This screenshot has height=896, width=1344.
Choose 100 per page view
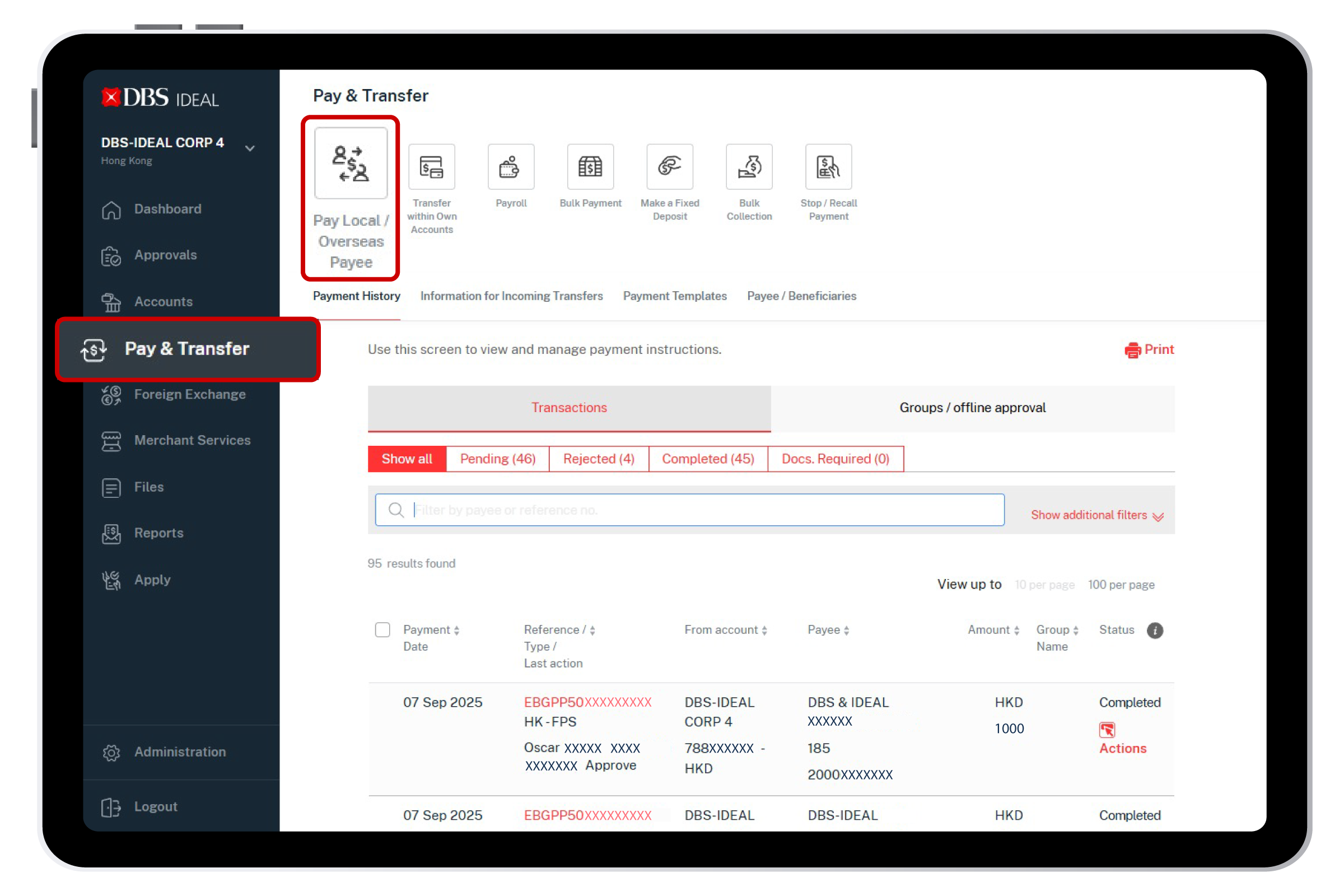1121,585
